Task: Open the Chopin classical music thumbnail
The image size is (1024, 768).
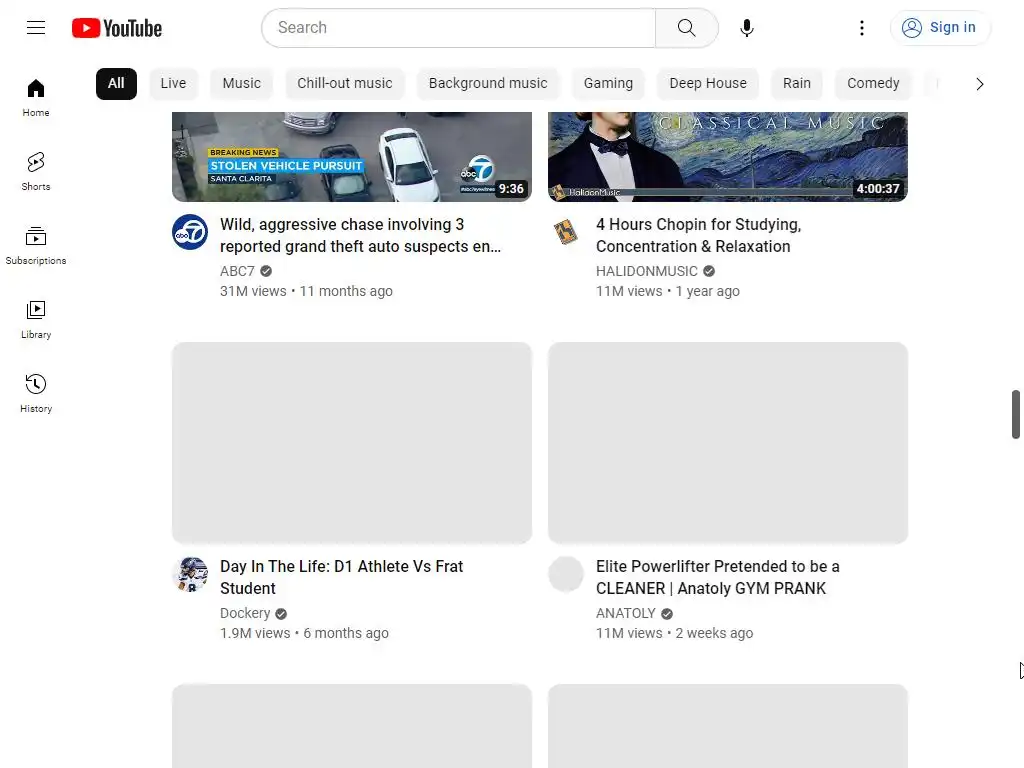Action: tap(728, 157)
